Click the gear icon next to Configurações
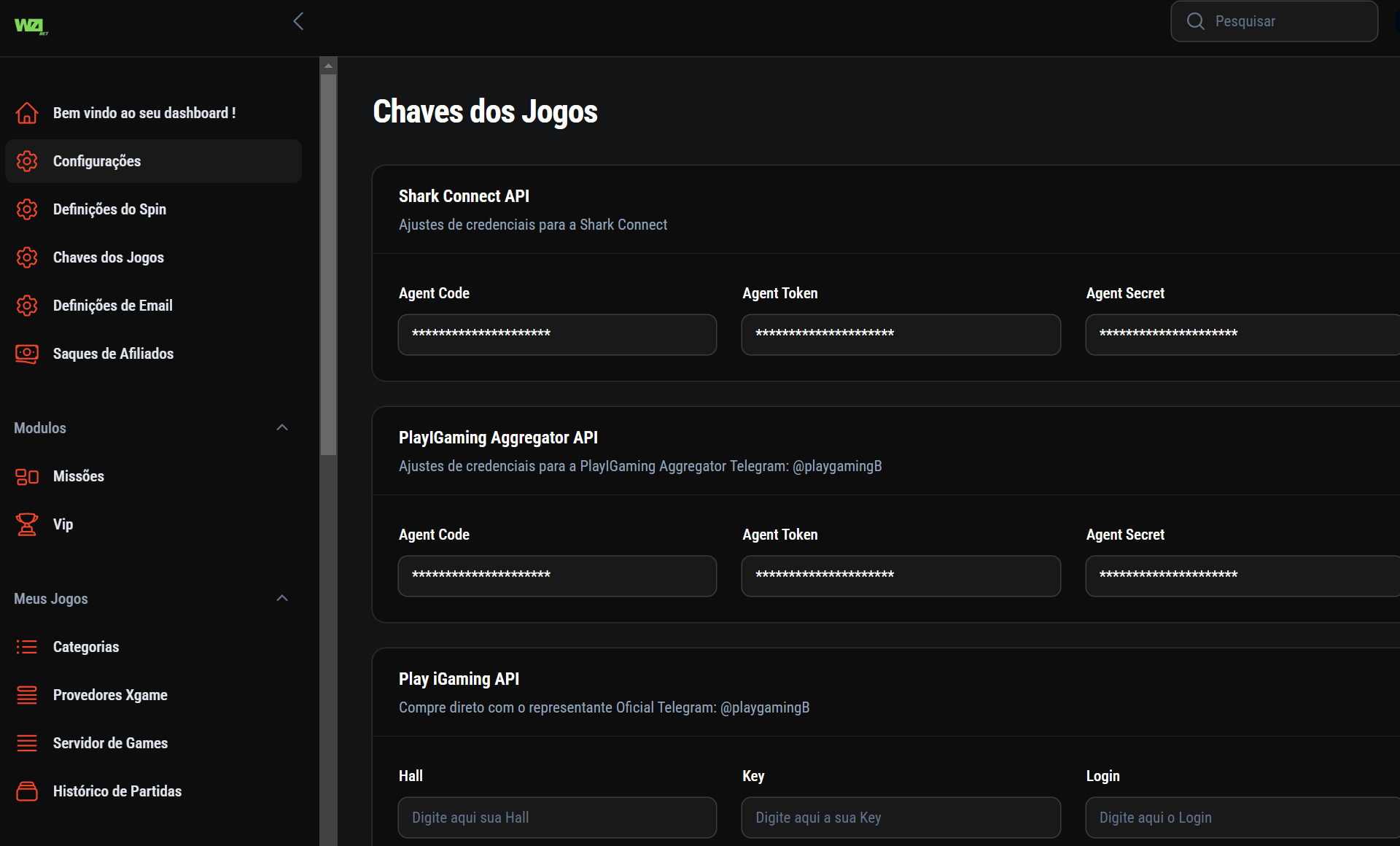Viewport: 1400px width, 846px height. click(x=27, y=161)
